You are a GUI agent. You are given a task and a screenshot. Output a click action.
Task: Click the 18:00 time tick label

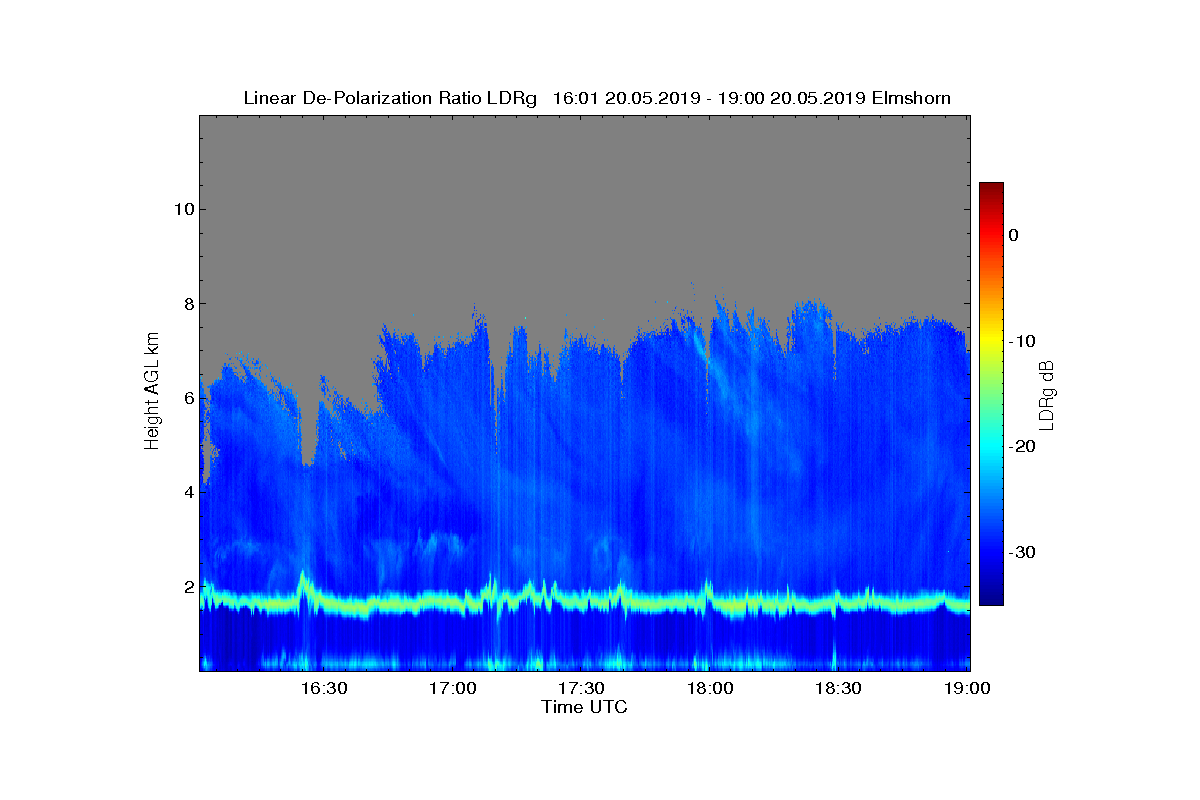click(710, 688)
